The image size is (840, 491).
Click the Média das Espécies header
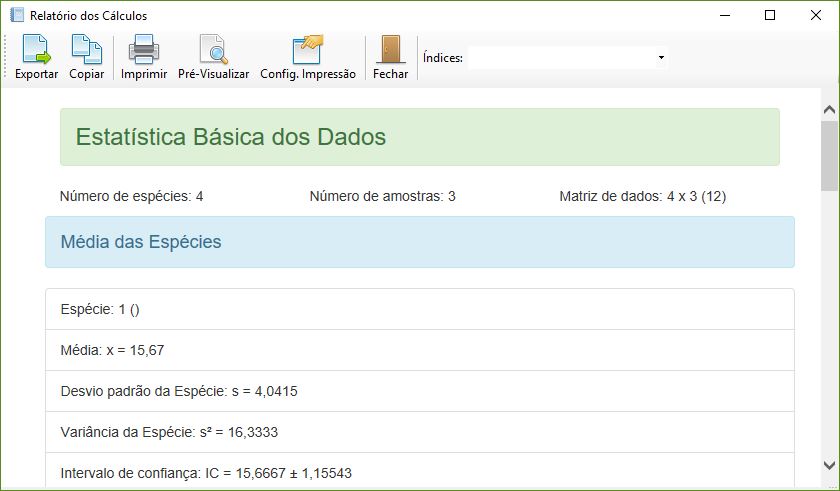[419, 242]
